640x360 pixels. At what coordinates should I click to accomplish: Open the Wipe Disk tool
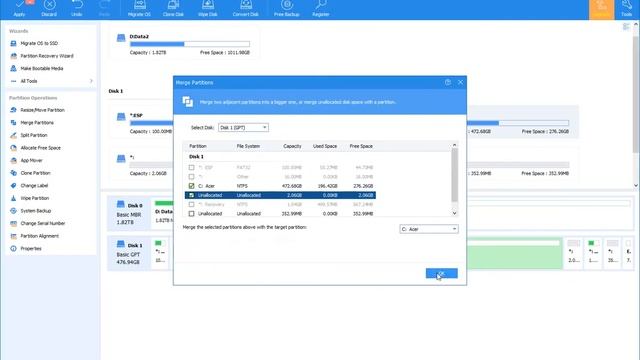[208, 9]
